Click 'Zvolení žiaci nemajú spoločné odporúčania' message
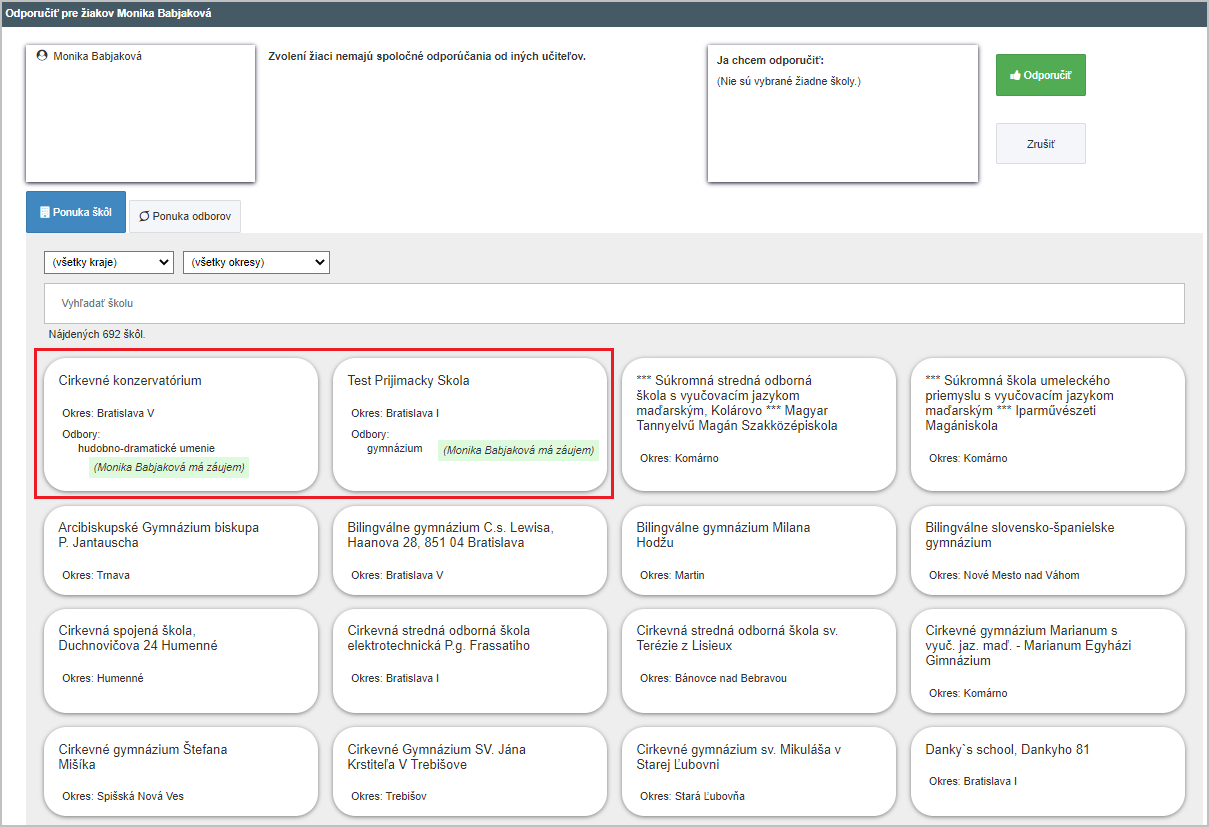1209x827 pixels. 427,56
